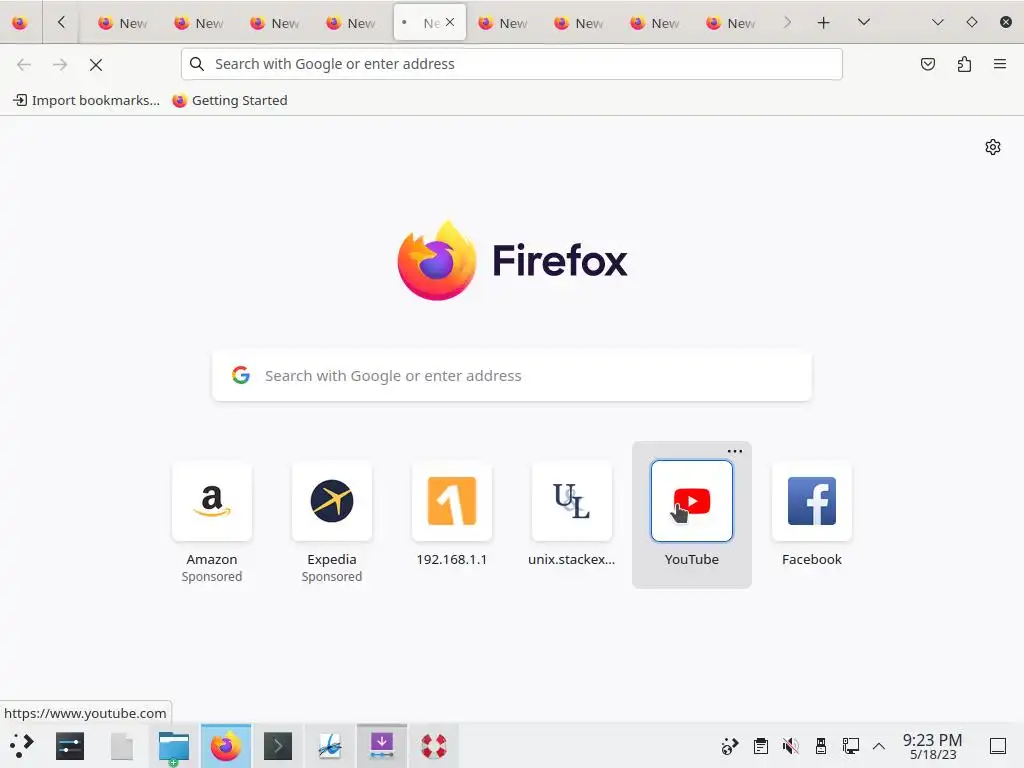Open the Konsole terminal taskbar icon

(x=278, y=746)
